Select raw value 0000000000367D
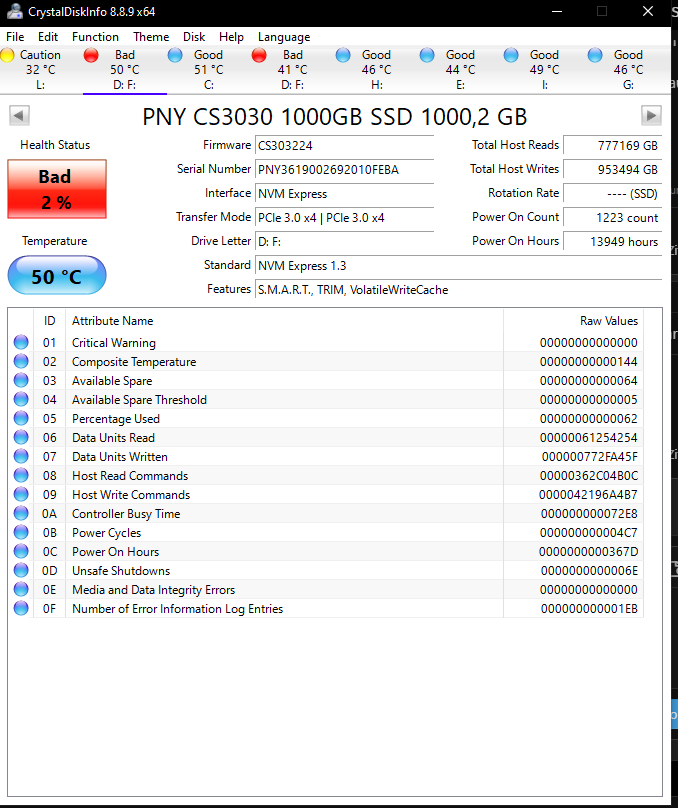This screenshot has width=678, height=808. click(x=588, y=551)
